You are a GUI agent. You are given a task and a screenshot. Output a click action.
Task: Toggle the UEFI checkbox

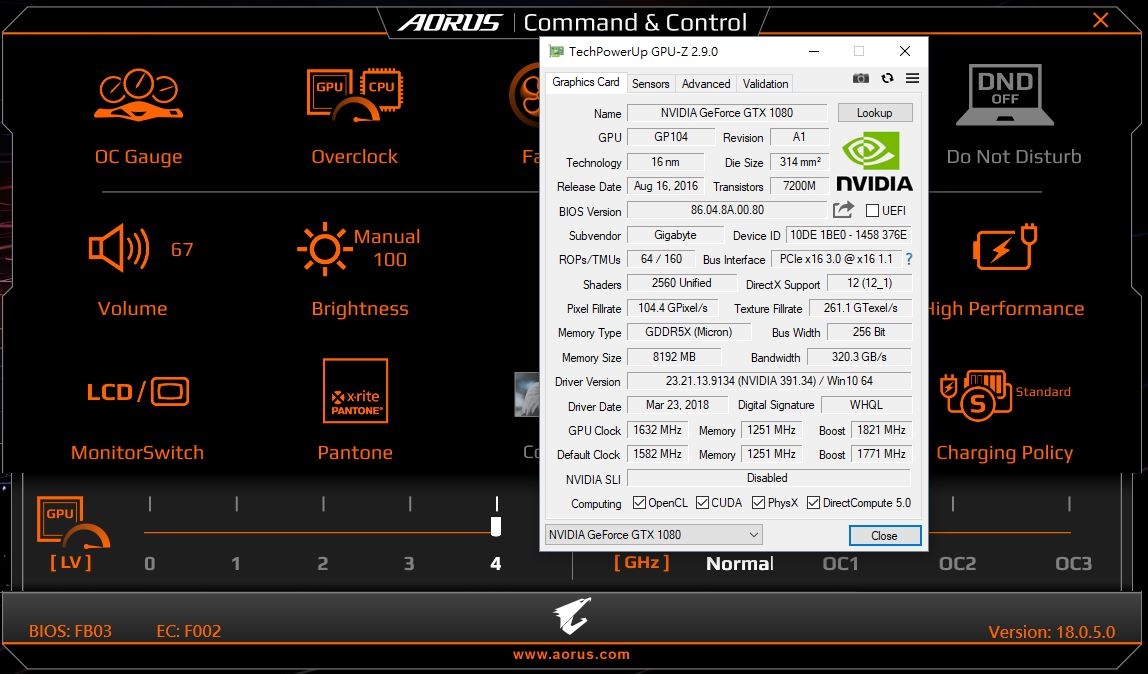point(872,211)
